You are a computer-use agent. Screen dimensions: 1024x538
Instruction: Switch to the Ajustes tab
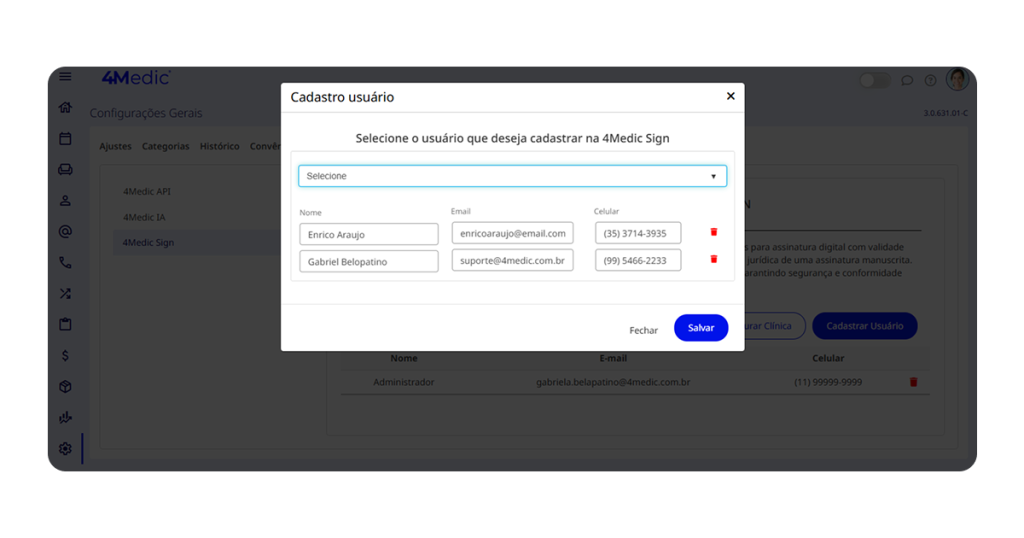tap(116, 146)
